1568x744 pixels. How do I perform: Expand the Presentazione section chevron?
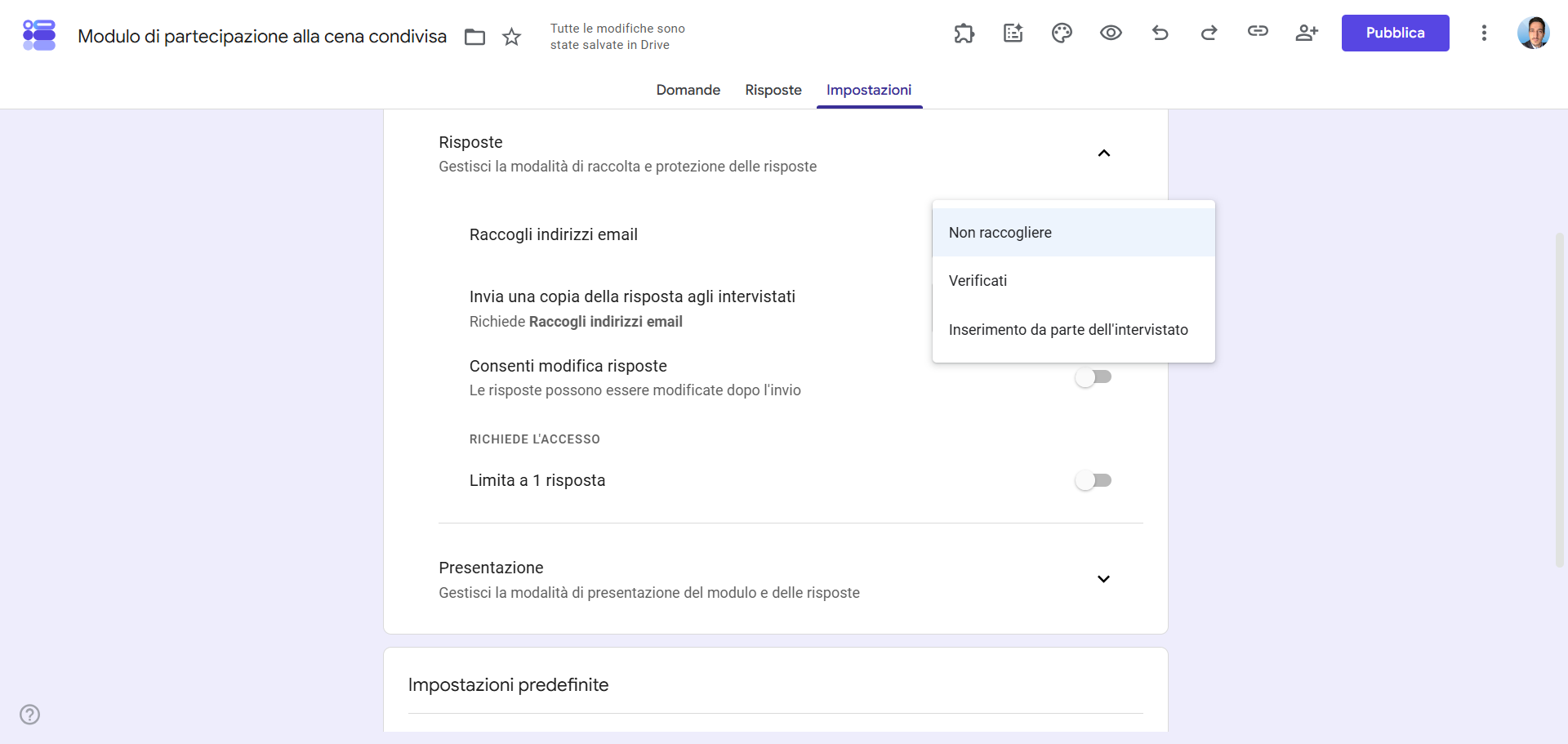point(1104,579)
